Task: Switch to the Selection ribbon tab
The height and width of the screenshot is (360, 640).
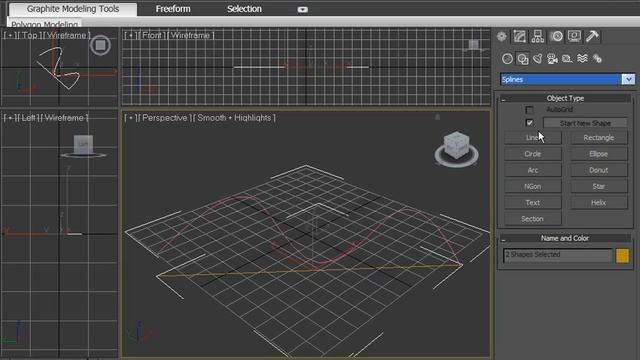Action: [244, 9]
